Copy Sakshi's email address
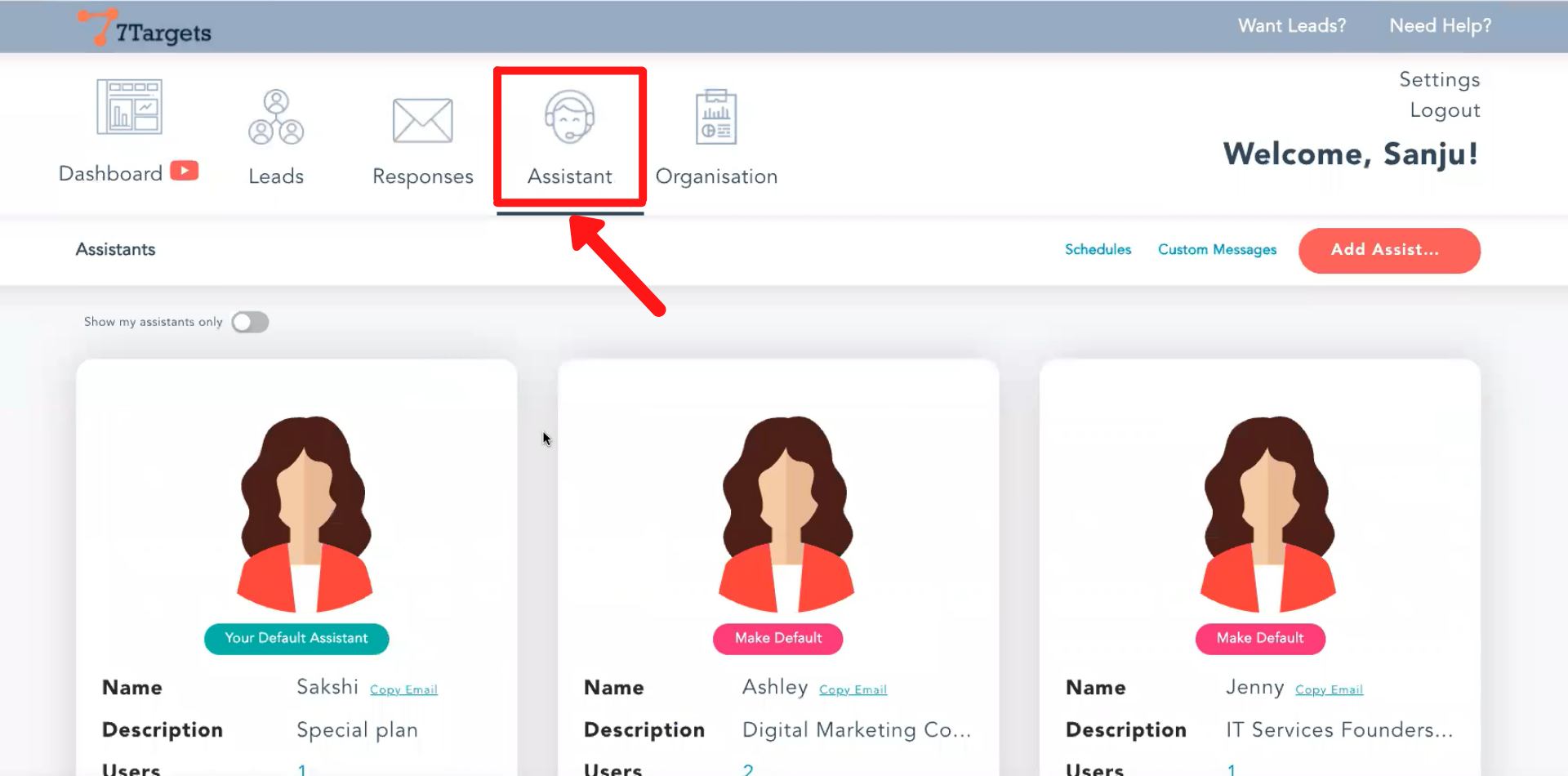 (x=403, y=690)
